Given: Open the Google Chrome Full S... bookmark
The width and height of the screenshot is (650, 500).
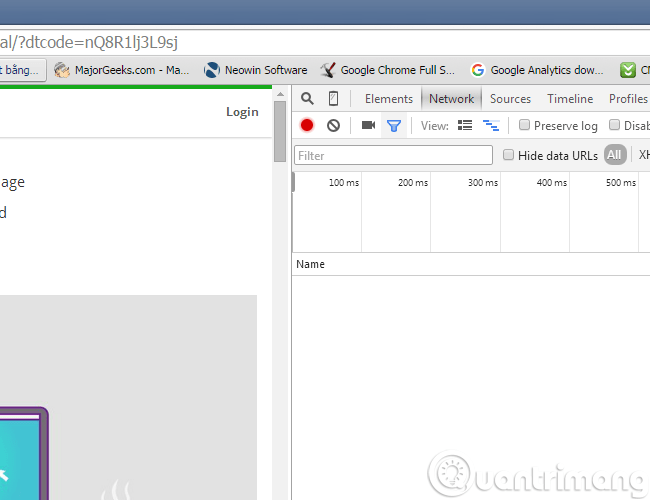Looking at the screenshot, I should 388,70.
